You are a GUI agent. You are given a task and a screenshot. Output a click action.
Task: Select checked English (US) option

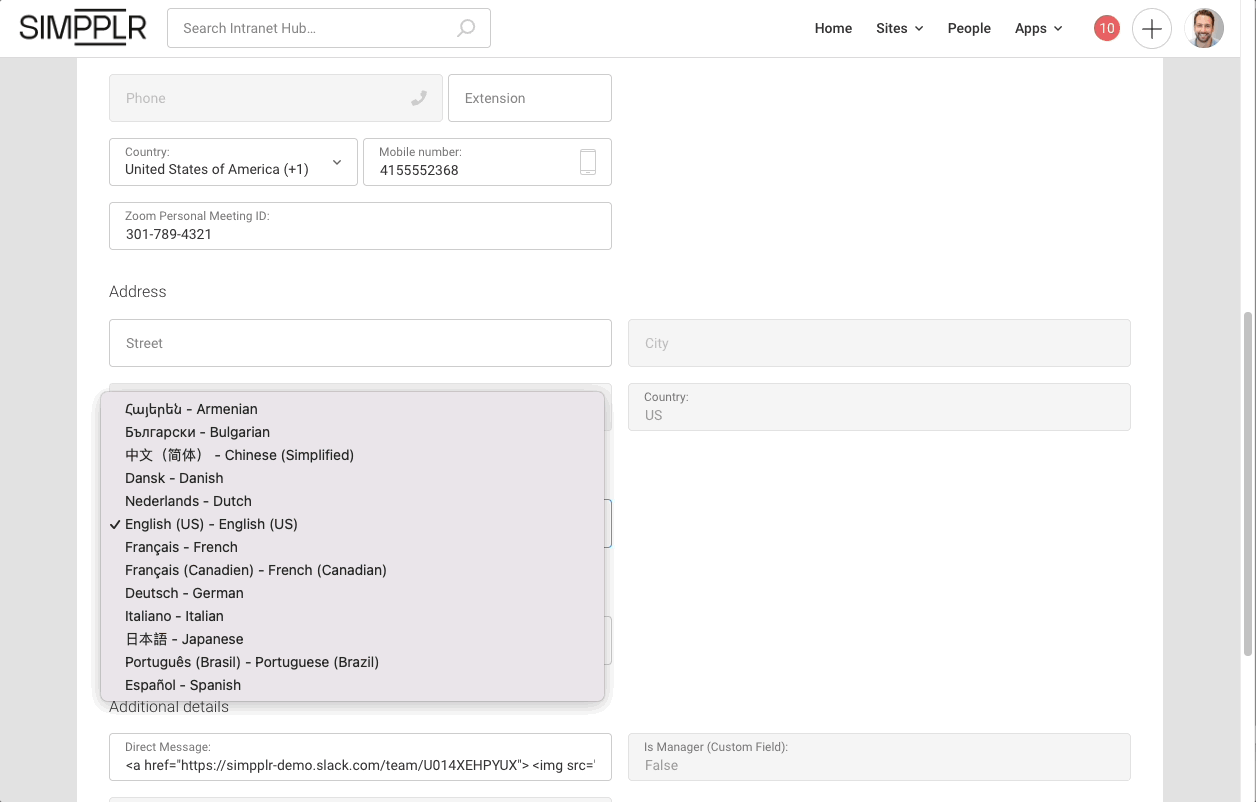(353, 524)
